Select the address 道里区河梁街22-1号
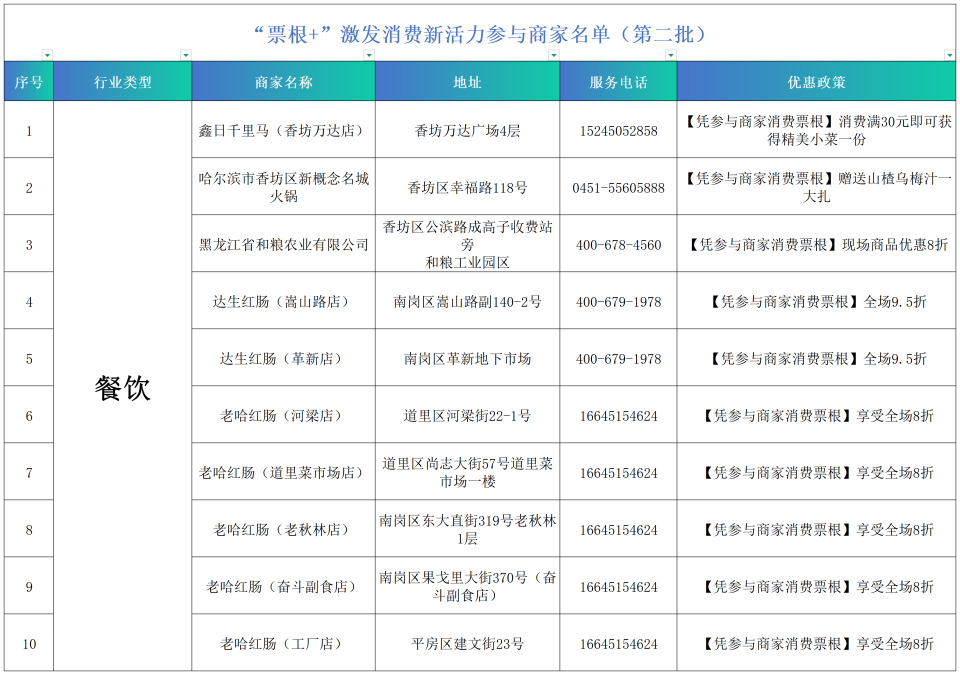The width and height of the screenshot is (960, 675). 467,415
